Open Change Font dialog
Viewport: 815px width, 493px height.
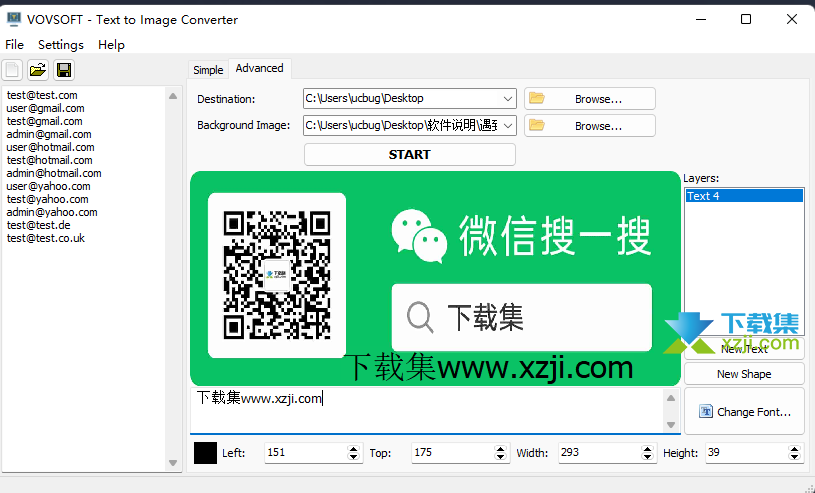pyautogui.click(x=744, y=411)
